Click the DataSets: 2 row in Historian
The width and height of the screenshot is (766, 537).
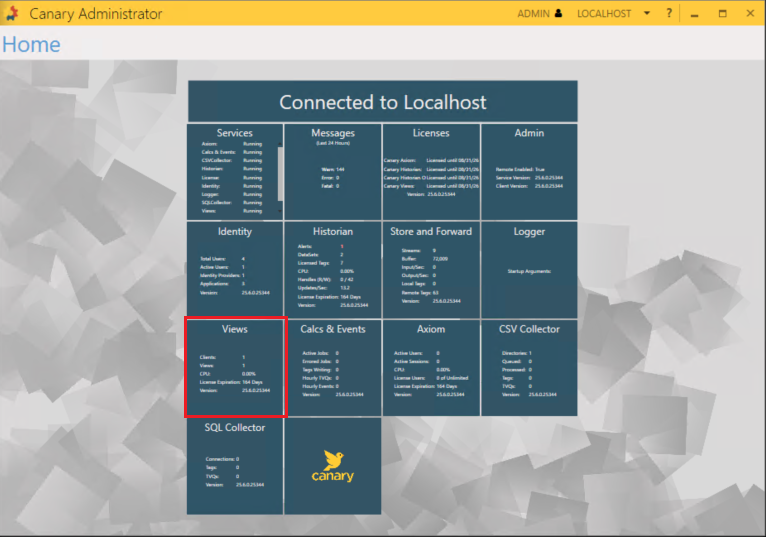point(320,255)
